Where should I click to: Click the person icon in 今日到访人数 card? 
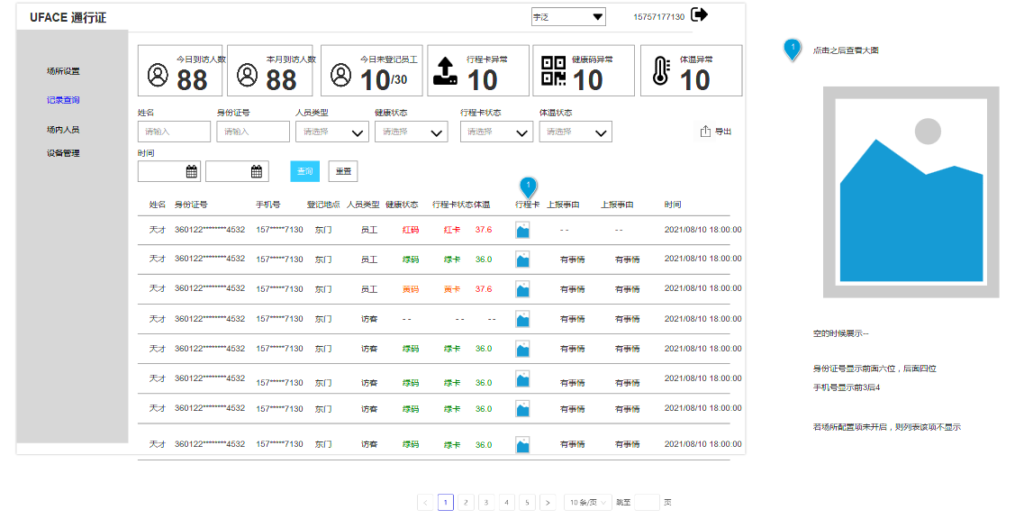[157, 74]
